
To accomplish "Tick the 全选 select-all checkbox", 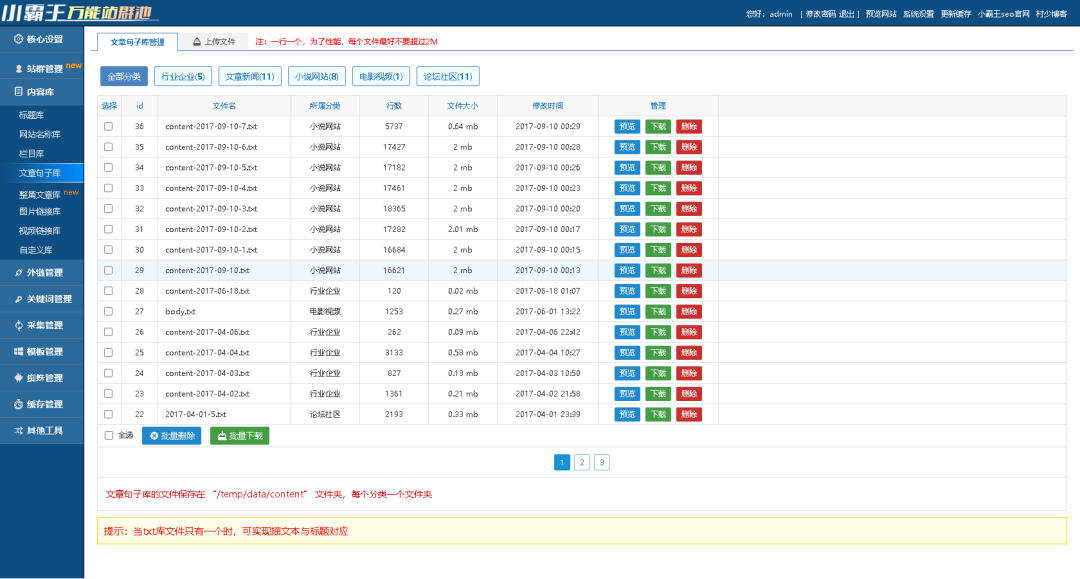I will pyautogui.click(x=110, y=435).
